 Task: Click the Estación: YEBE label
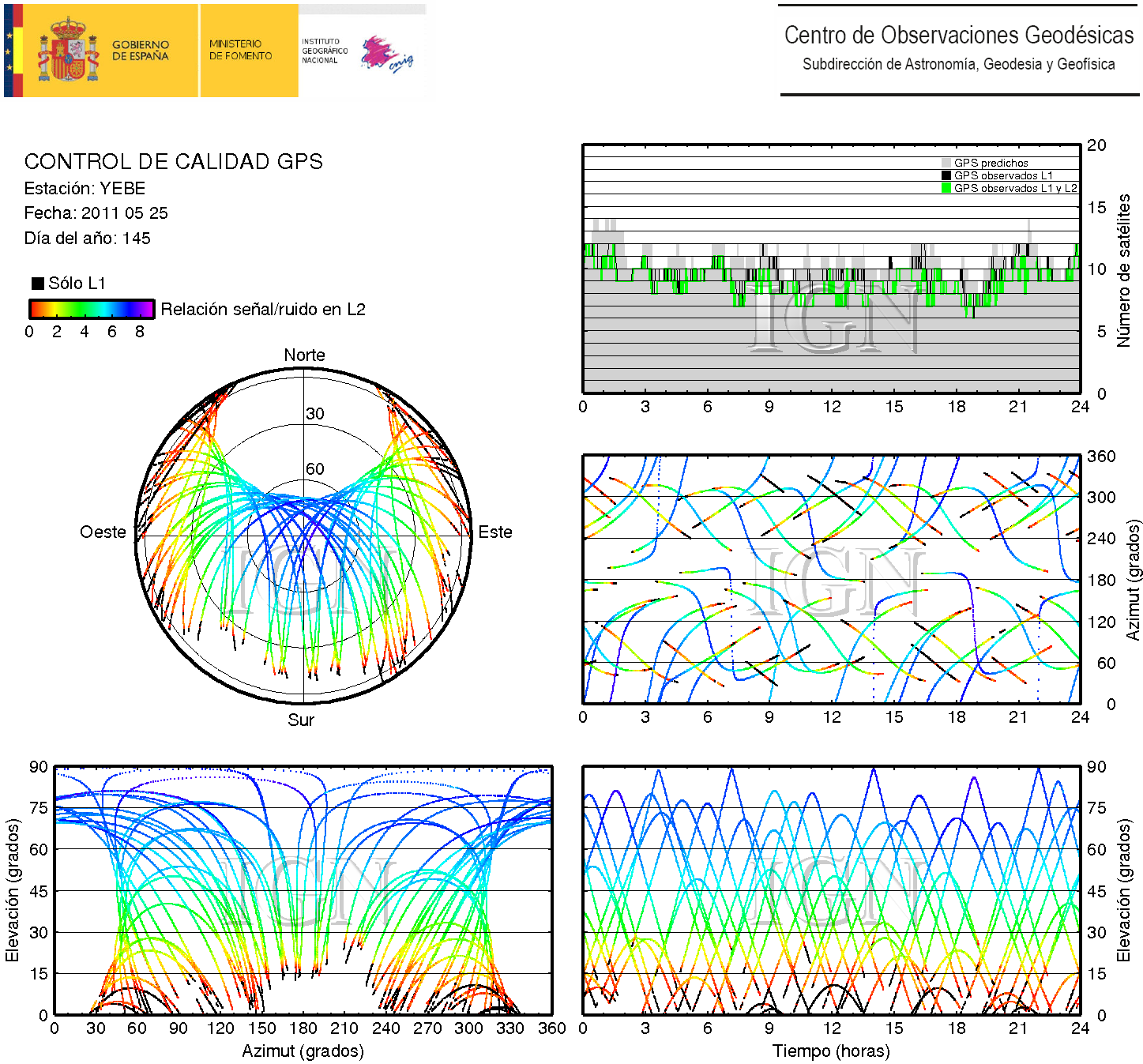[85, 189]
